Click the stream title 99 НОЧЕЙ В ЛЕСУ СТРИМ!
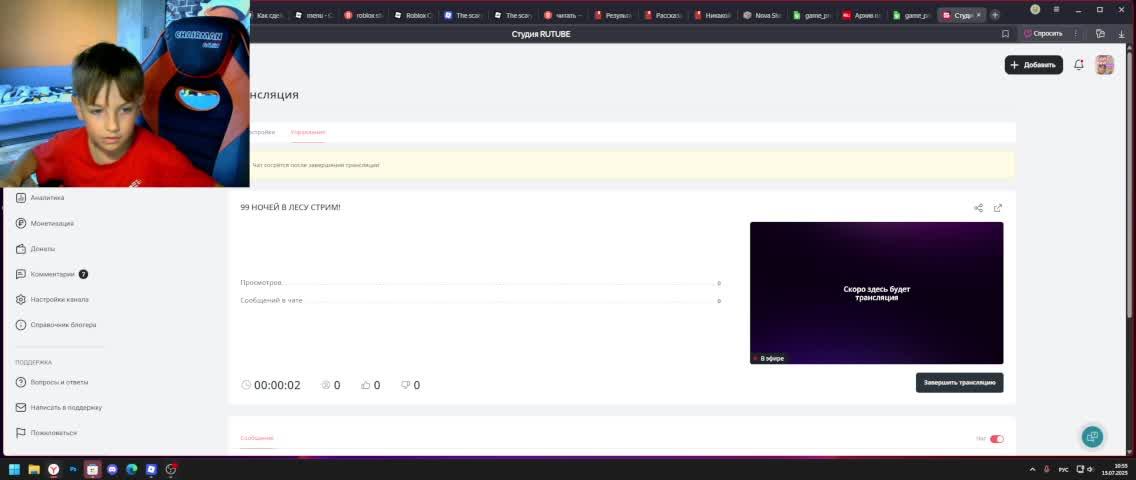The width and height of the screenshot is (1136, 480). [291, 208]
